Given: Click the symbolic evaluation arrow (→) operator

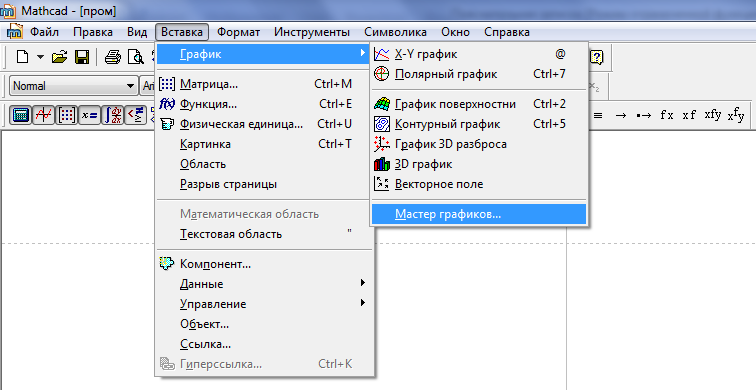Looking at the screenshot, I should point(621,115).
